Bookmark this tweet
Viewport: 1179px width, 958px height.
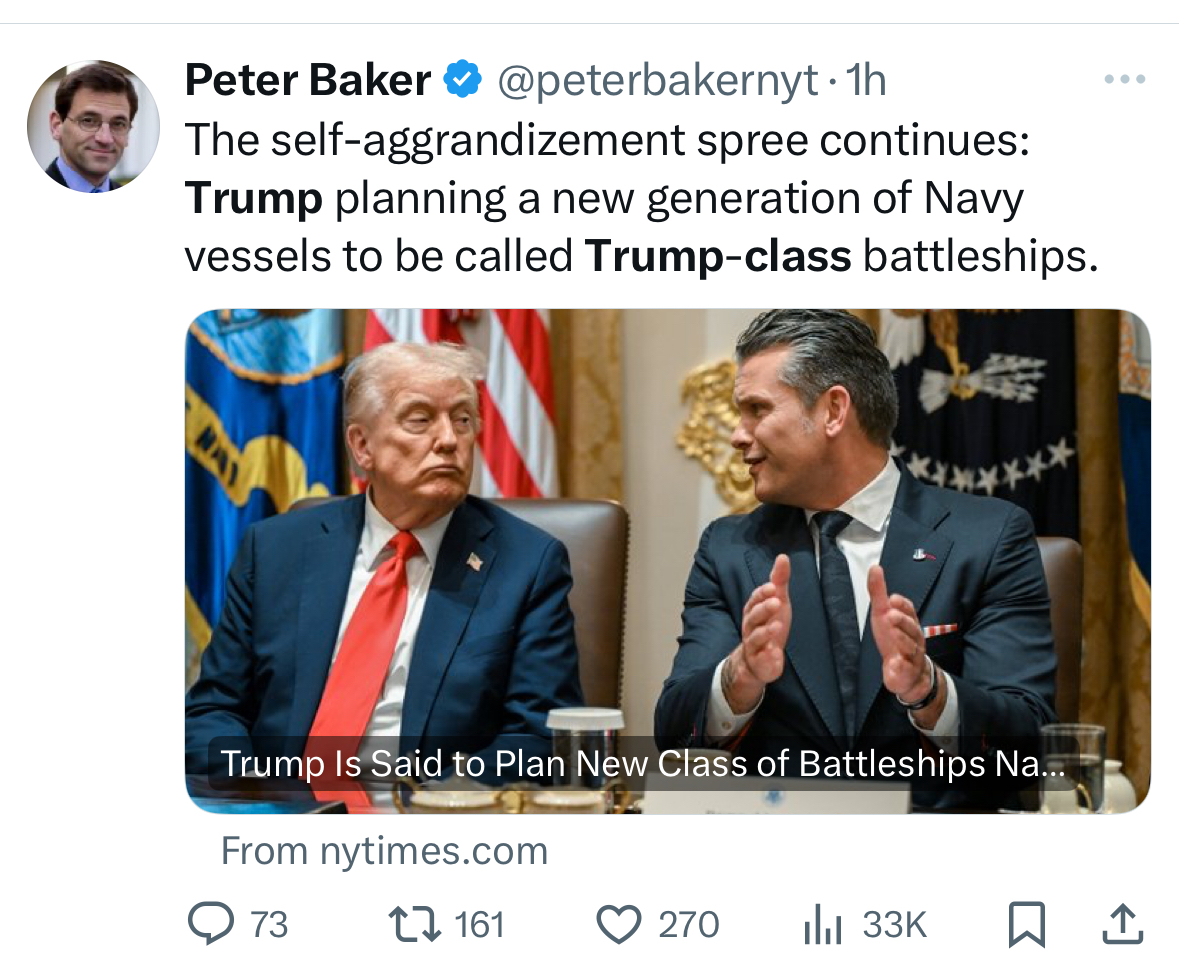pyautogui.click(x=1026, y=924)
